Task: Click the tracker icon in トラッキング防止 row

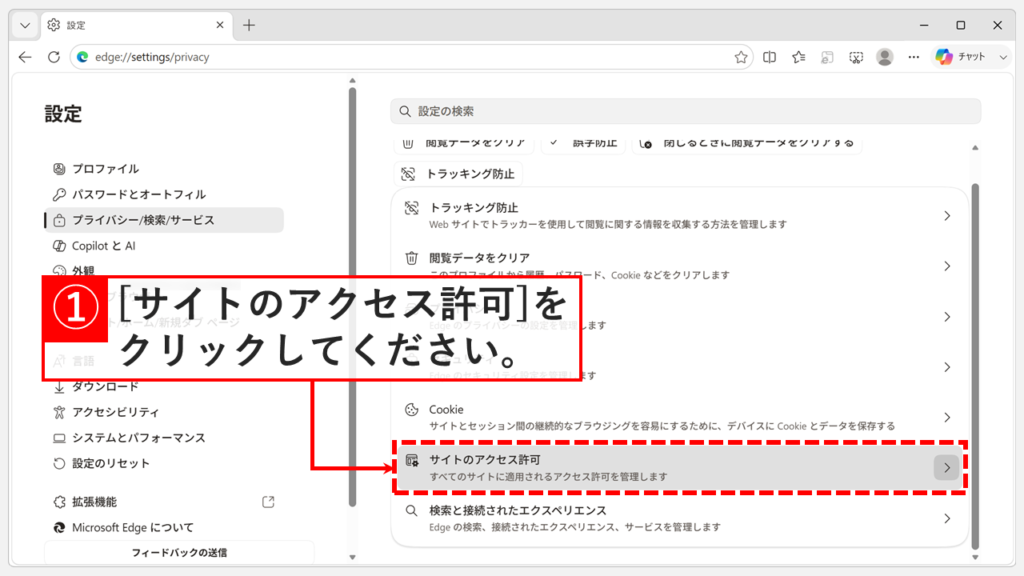Action: click(411, 208)
